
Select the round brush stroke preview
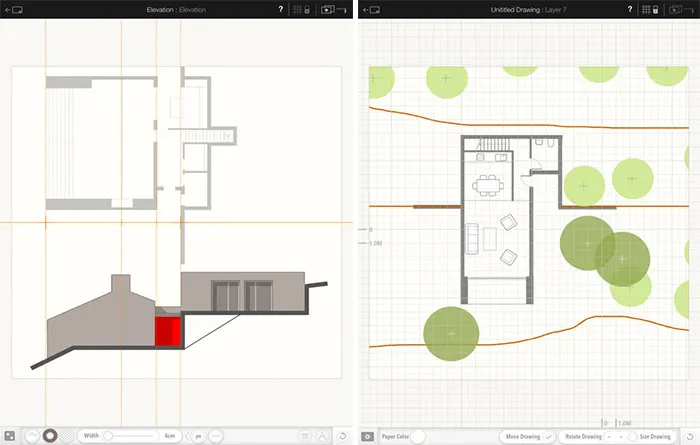tap(49, 436)
